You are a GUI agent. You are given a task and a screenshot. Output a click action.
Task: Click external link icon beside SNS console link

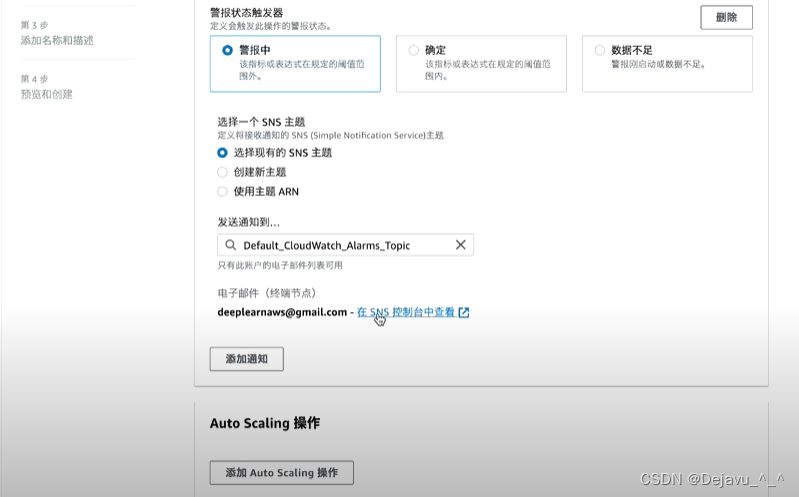coord(464,312)
